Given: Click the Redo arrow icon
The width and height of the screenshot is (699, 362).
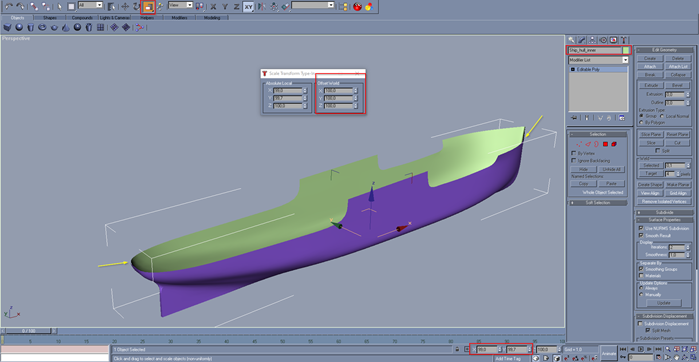Looking at the screenshot, I should click(20, 6).
